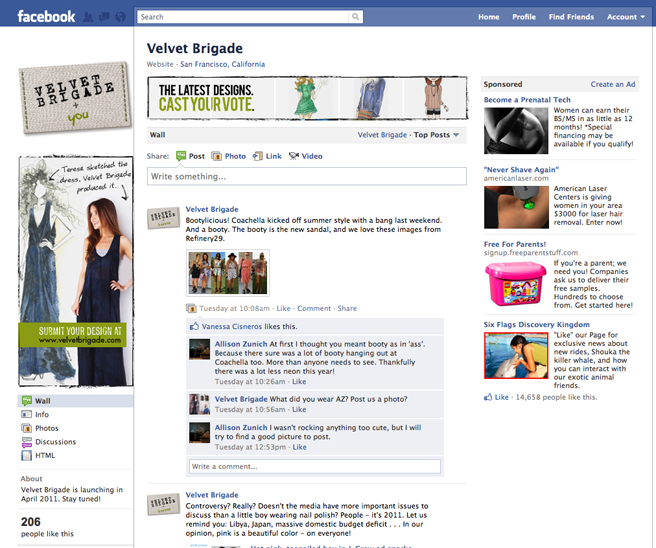
Task: Click the Website link under page title
Action: tap(160, 64)
